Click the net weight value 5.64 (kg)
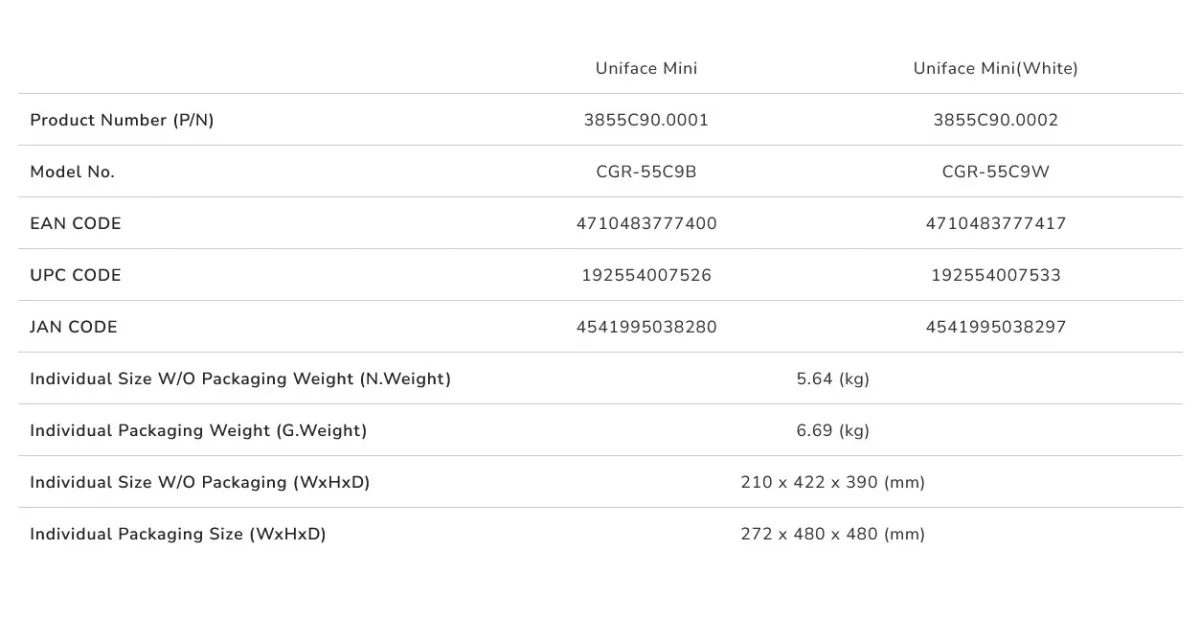This screenshot has width=1200, height=619. click(x=833, y=379)
